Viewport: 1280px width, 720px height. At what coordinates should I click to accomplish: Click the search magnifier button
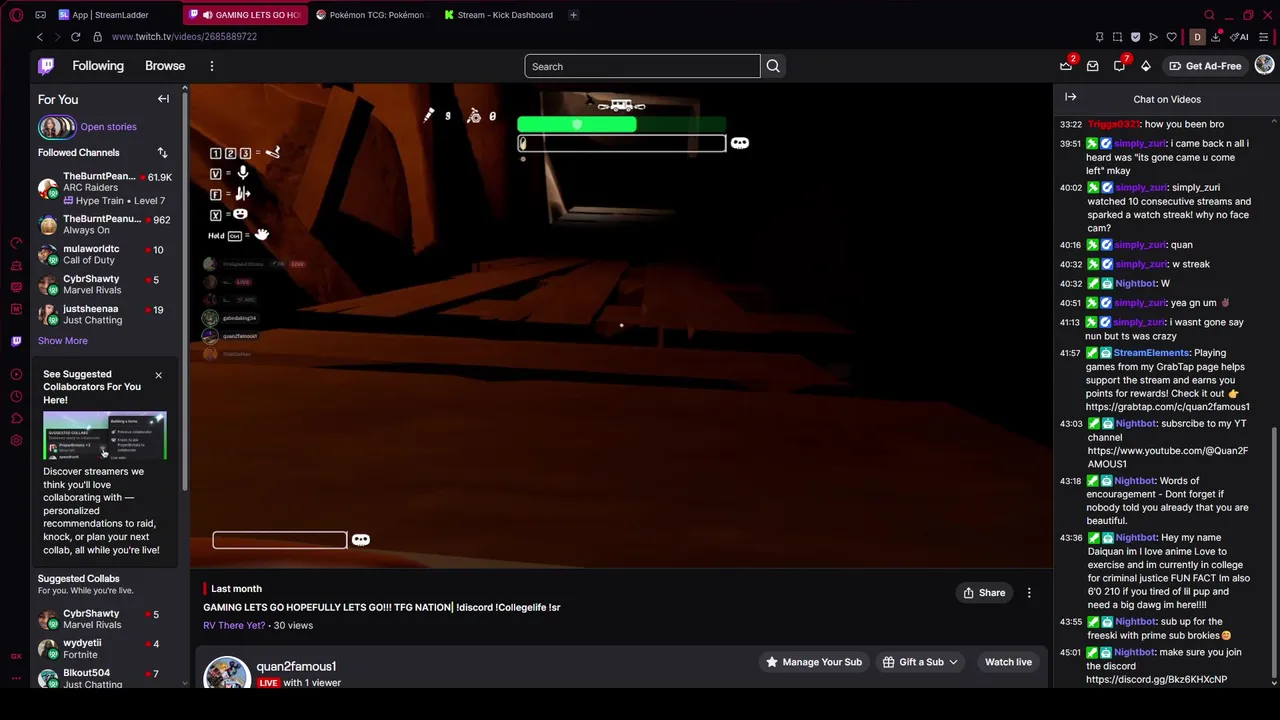tap(773, 66)
